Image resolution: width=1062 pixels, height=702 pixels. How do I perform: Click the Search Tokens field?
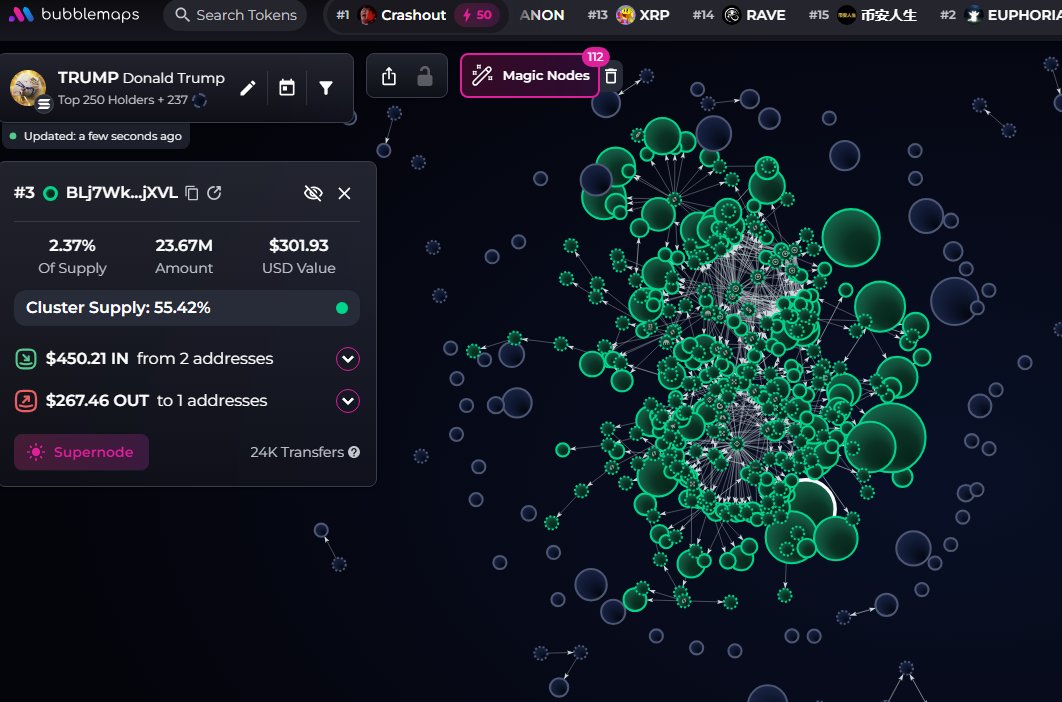(x=236, y=15)
